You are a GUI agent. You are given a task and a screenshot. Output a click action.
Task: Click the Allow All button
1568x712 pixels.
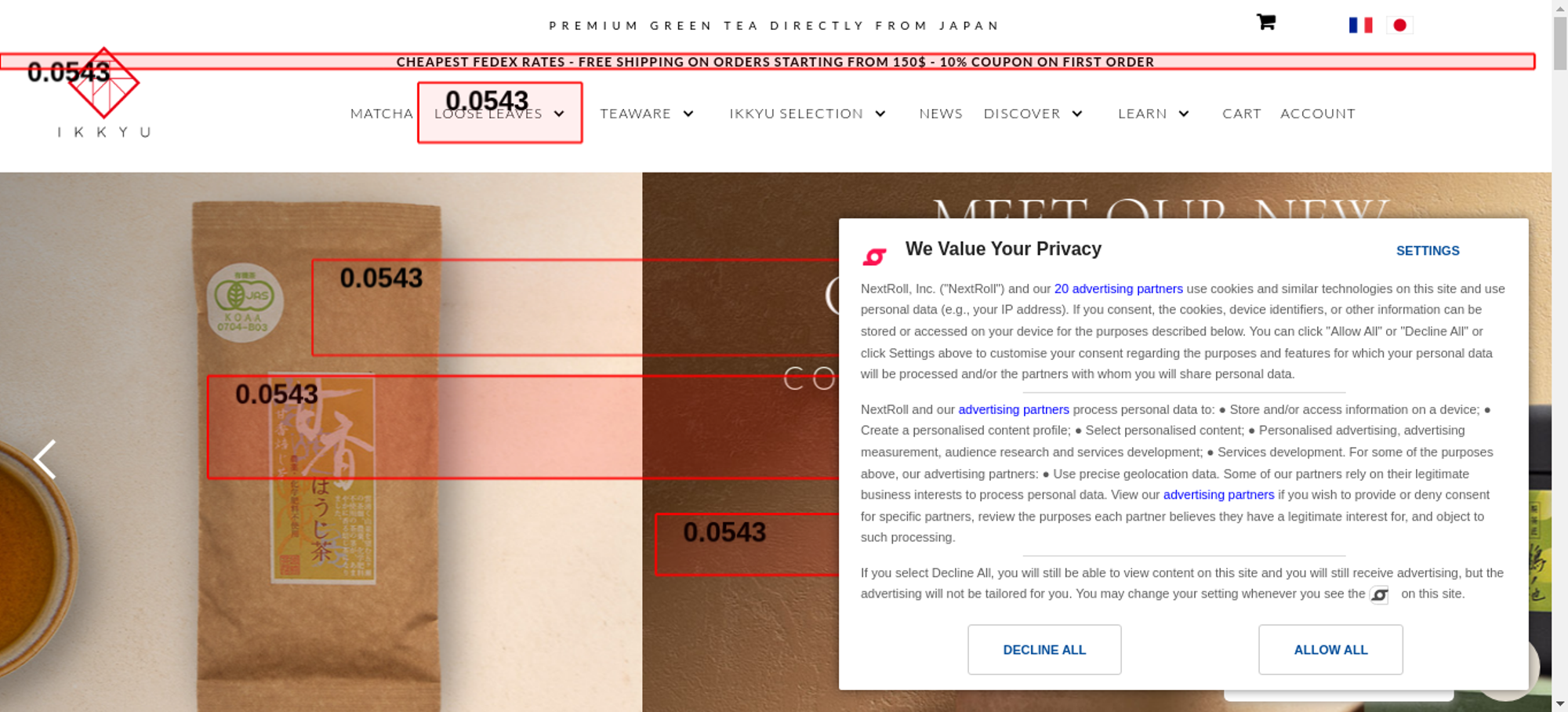coord(1330,649)
